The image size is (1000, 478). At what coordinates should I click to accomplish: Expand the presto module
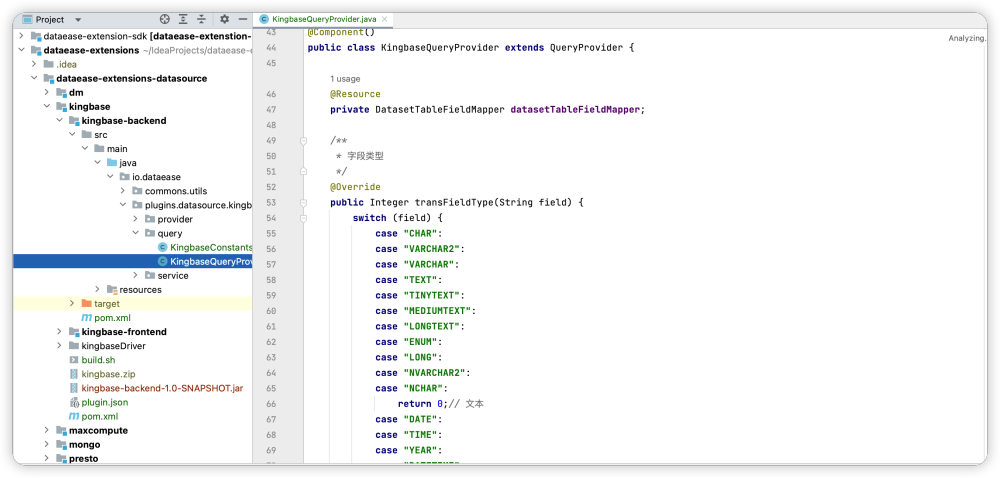tap(47, 458)
